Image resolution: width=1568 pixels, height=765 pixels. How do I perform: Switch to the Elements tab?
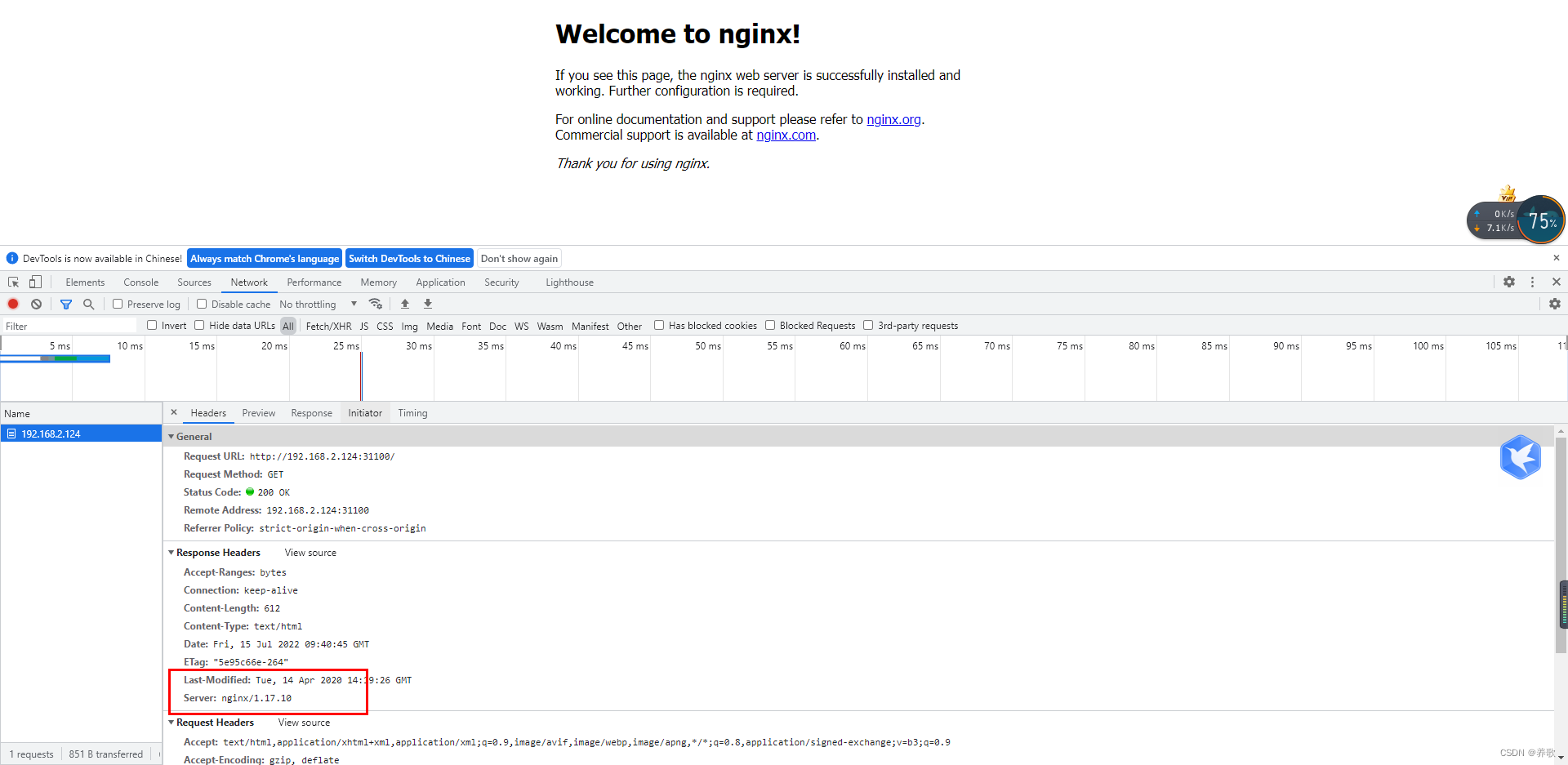point(85,282)
